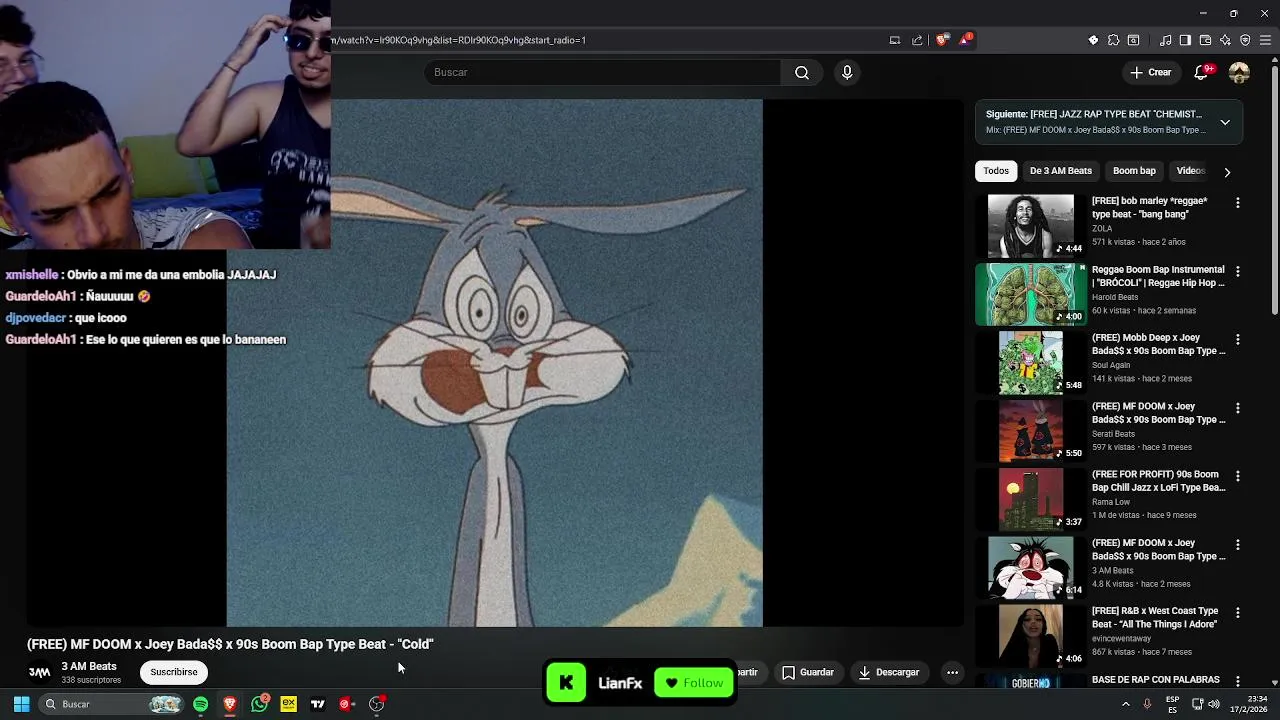The width and height of the screenshot is (1280, 720).
Task: Select the Videos filter chip
Action: (1190, 171)
